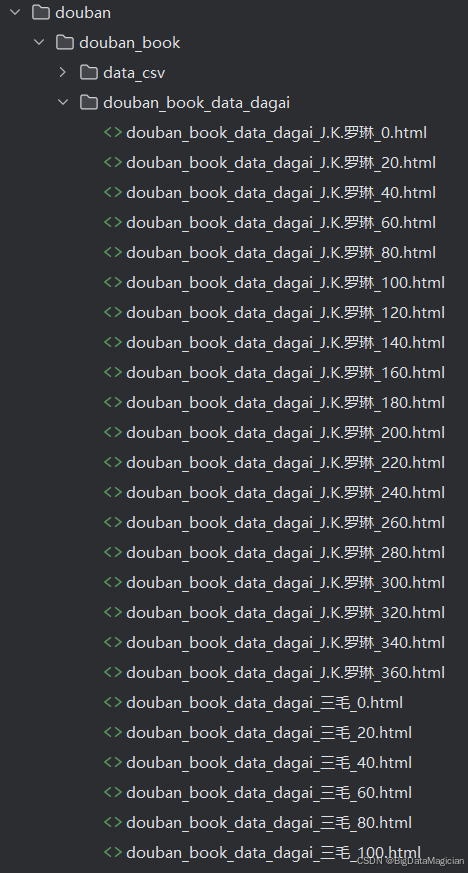This screenshot has height=873, width=468.
Task: Collapse the douban_book folder chevron
Action: coord(40,42)
